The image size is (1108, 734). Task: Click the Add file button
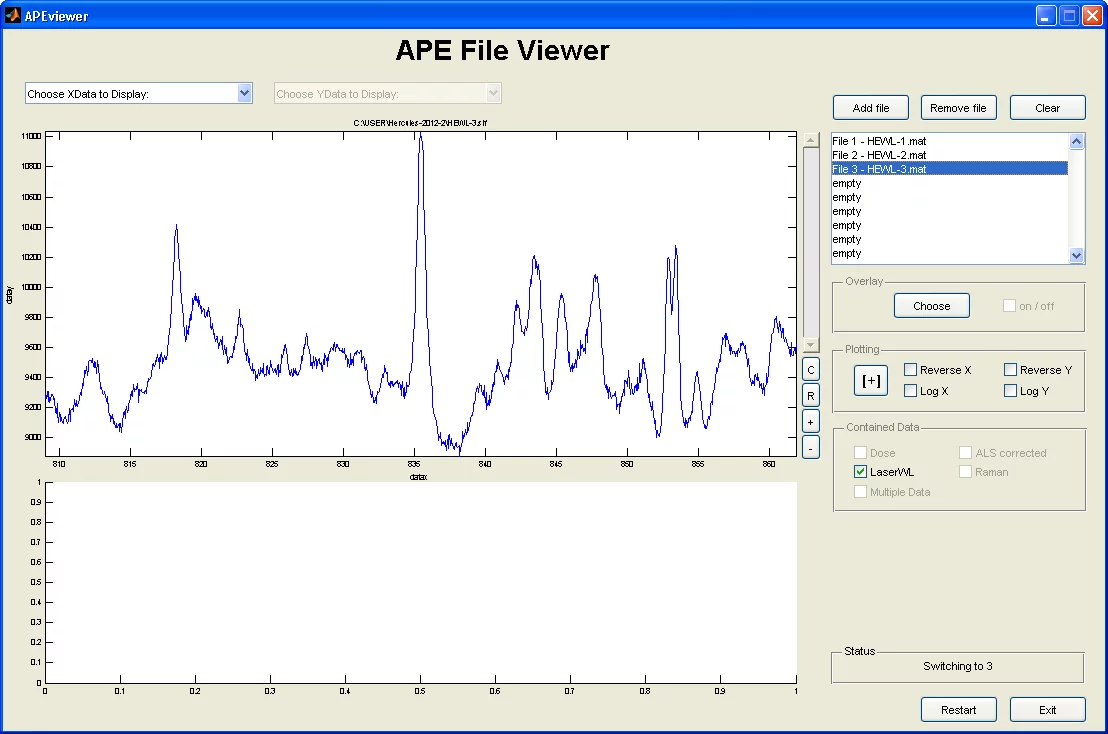click(x=871, y=108)
